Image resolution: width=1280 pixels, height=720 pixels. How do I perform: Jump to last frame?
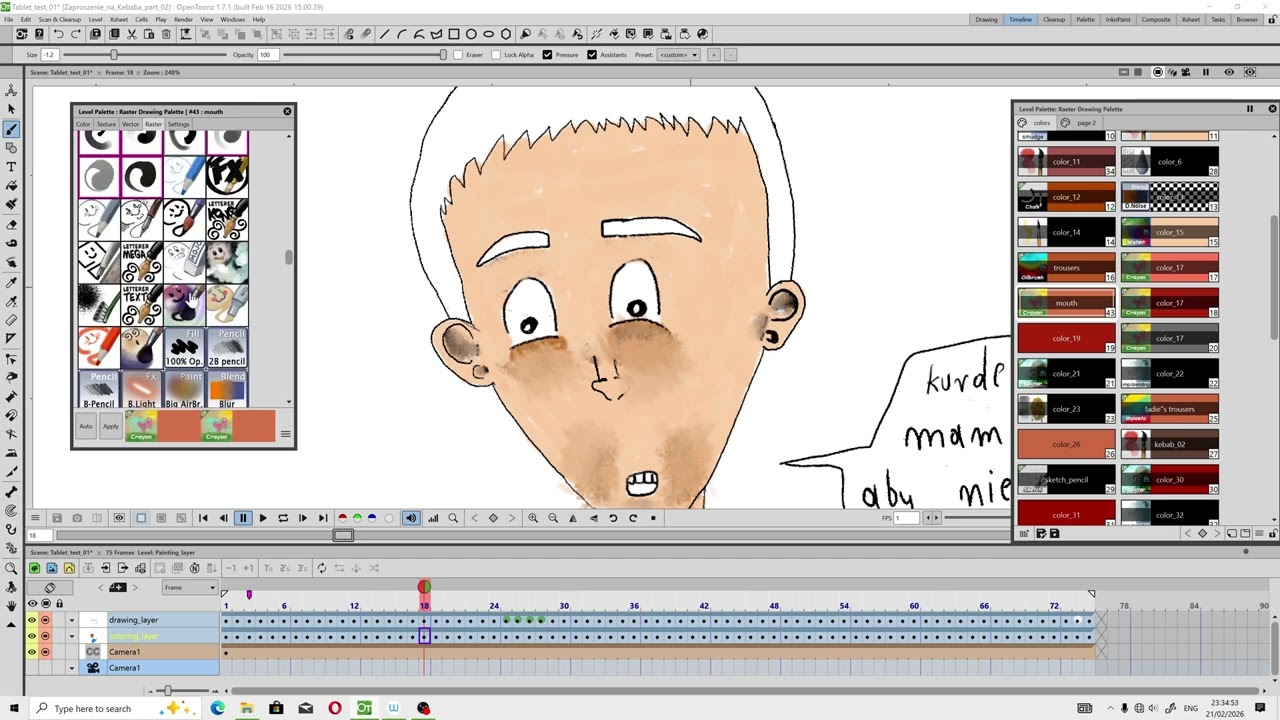tap(323, 518)
